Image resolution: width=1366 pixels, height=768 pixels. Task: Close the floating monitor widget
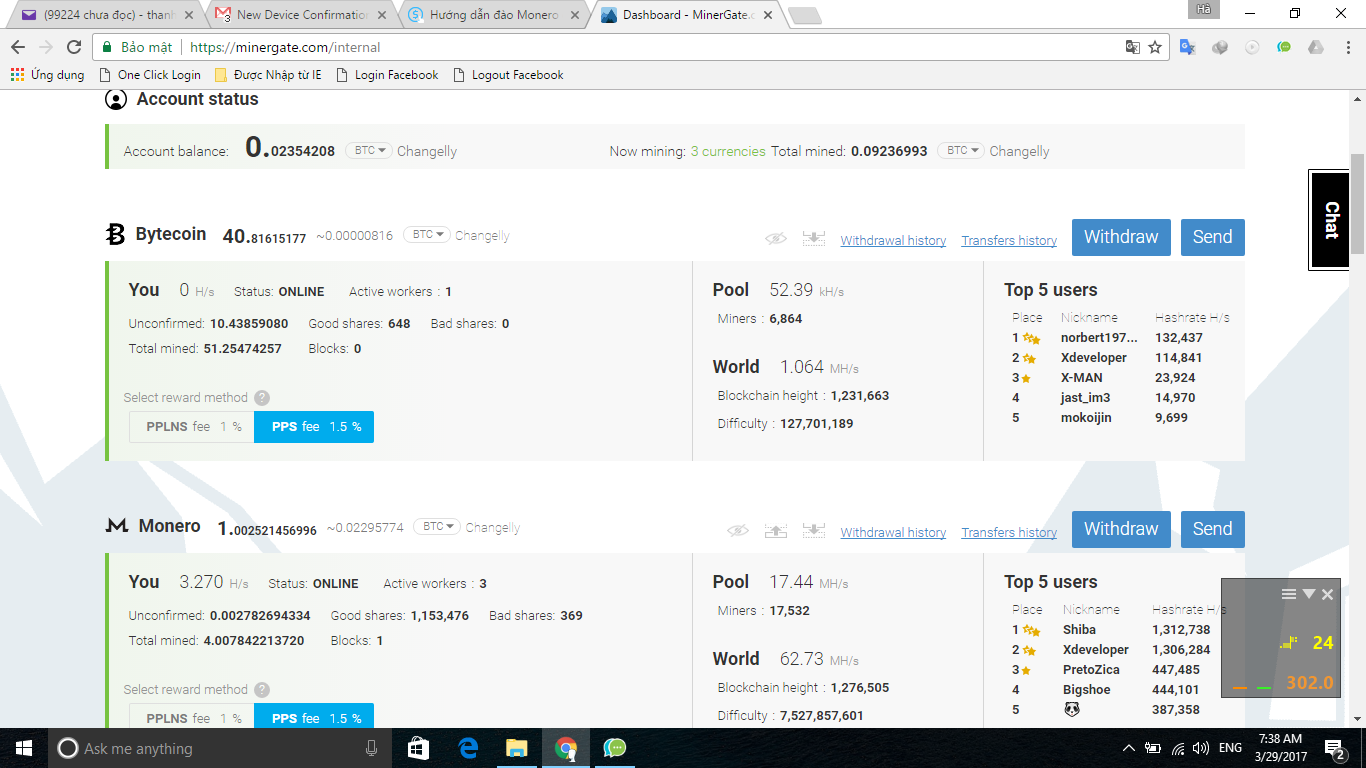click(x=1327, y=594)
